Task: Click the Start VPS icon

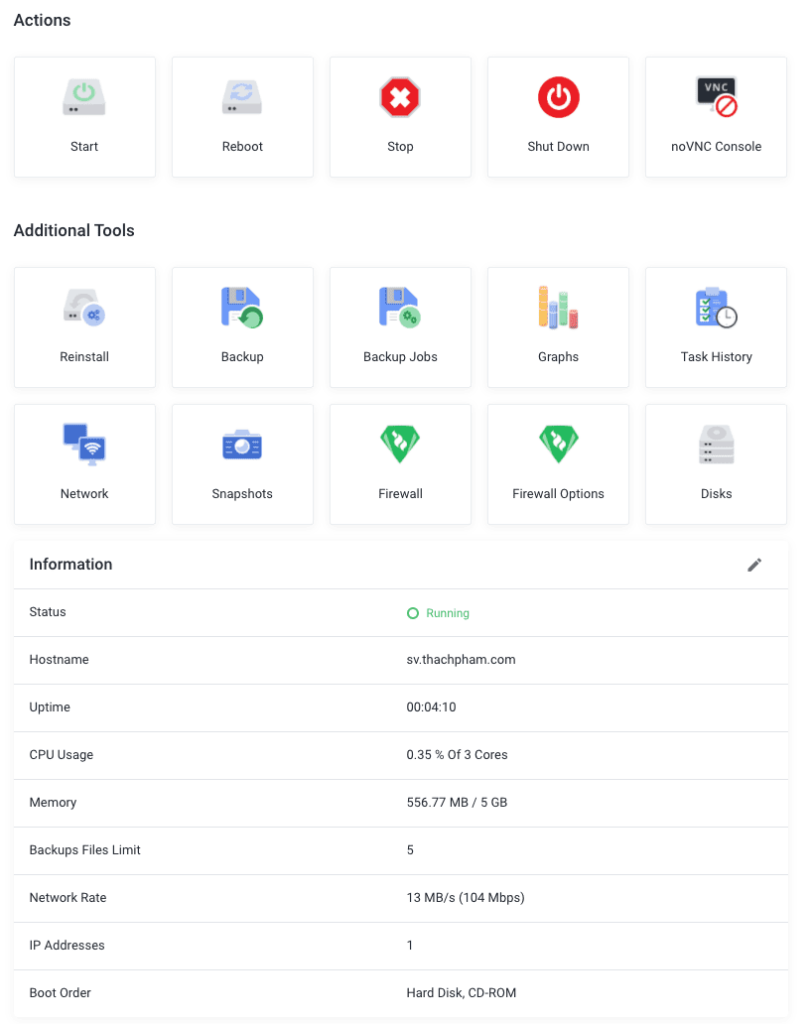Action: (x=84, y=97)
